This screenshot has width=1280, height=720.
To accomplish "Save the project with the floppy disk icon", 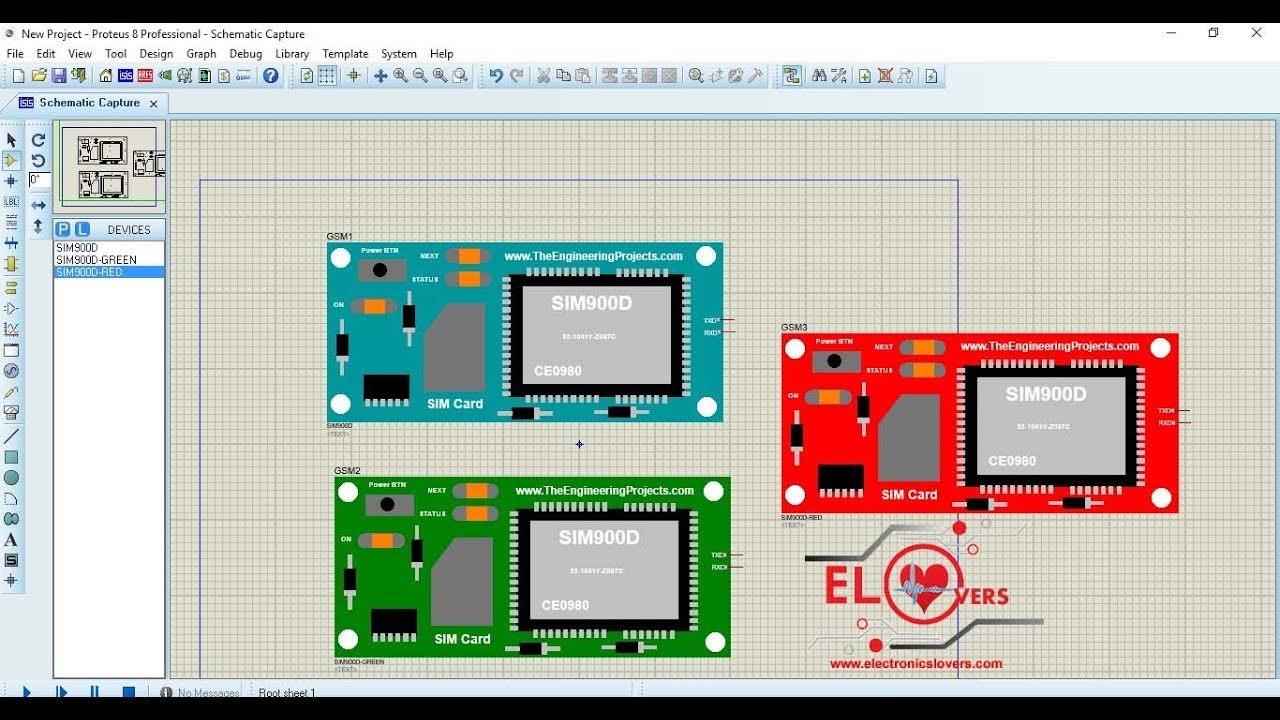I will click(59, 76).
